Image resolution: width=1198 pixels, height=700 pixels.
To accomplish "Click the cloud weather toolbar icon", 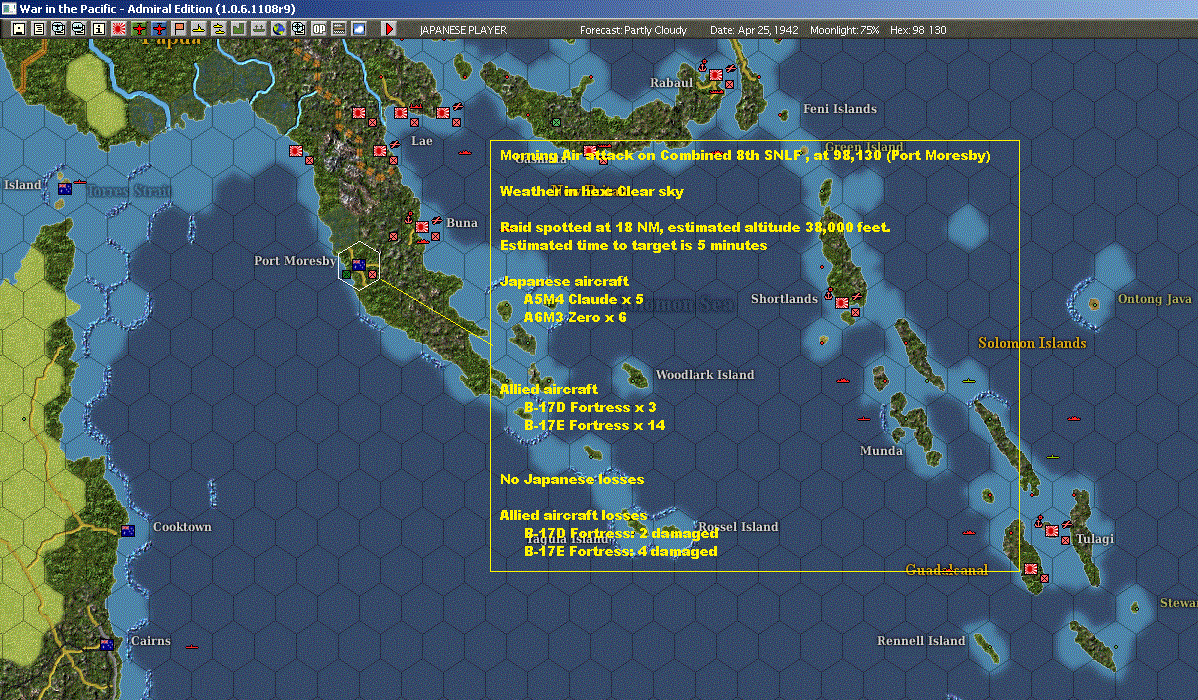I will [358, 29].
